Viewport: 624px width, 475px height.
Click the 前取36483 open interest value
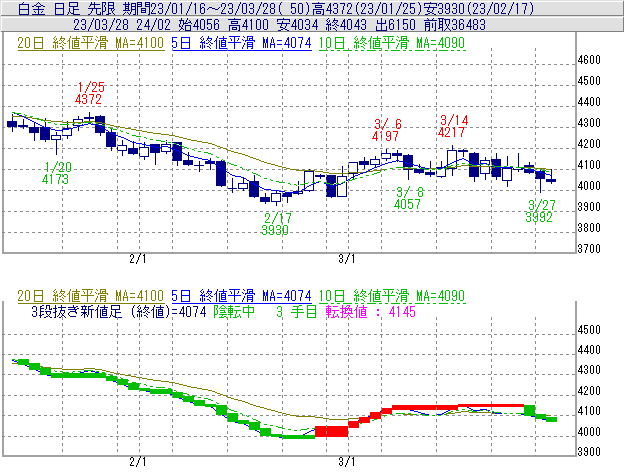[455, 25]
